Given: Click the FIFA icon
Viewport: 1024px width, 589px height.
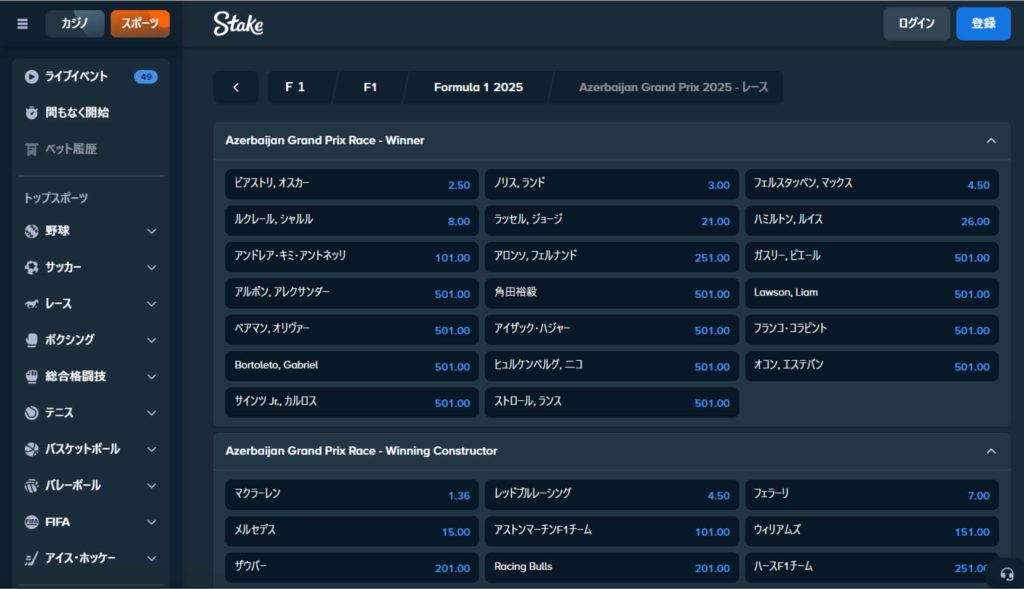Looking at the screenshot, I should (31, 522).
